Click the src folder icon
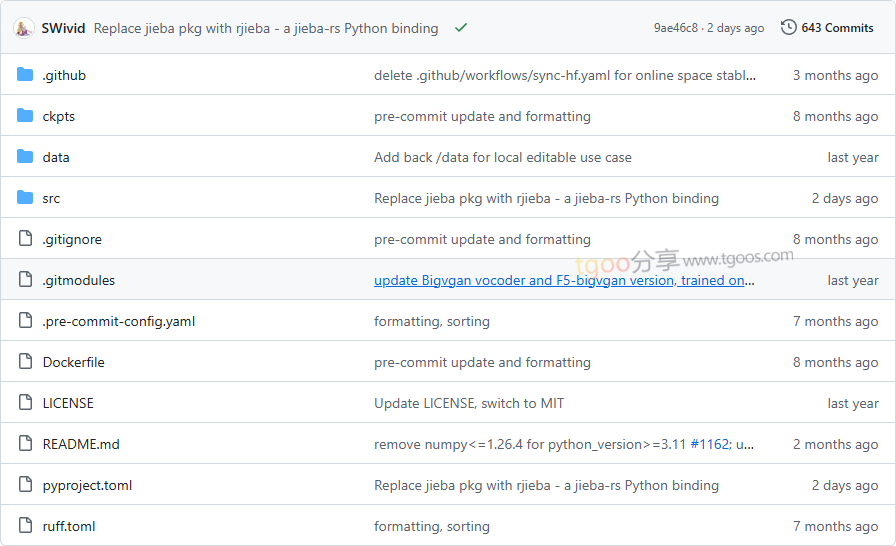Viewport: 896px width, 546px height. click(25, 198)
